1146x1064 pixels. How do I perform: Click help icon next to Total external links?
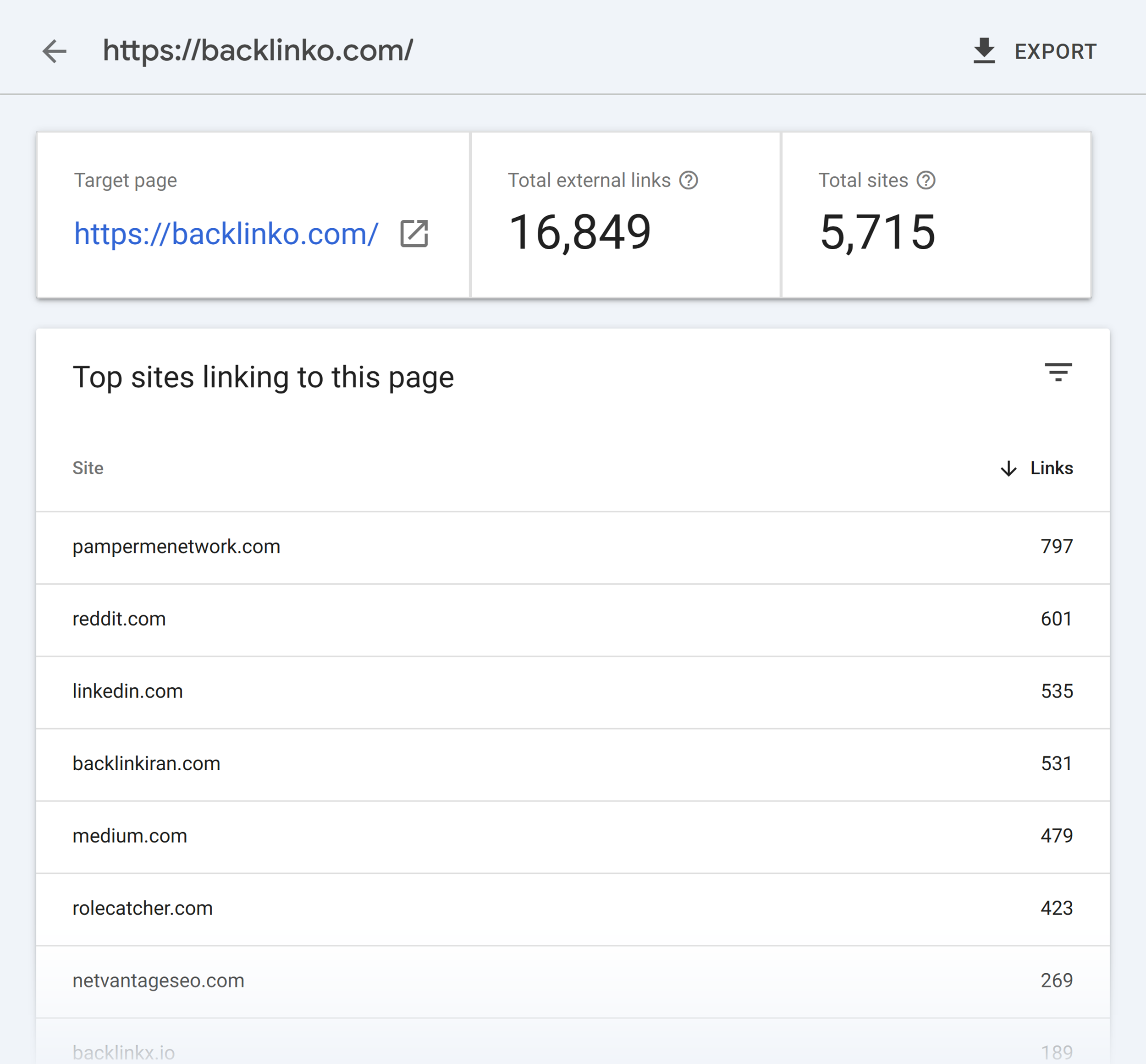pyautogui.click(x=688, y=180)
